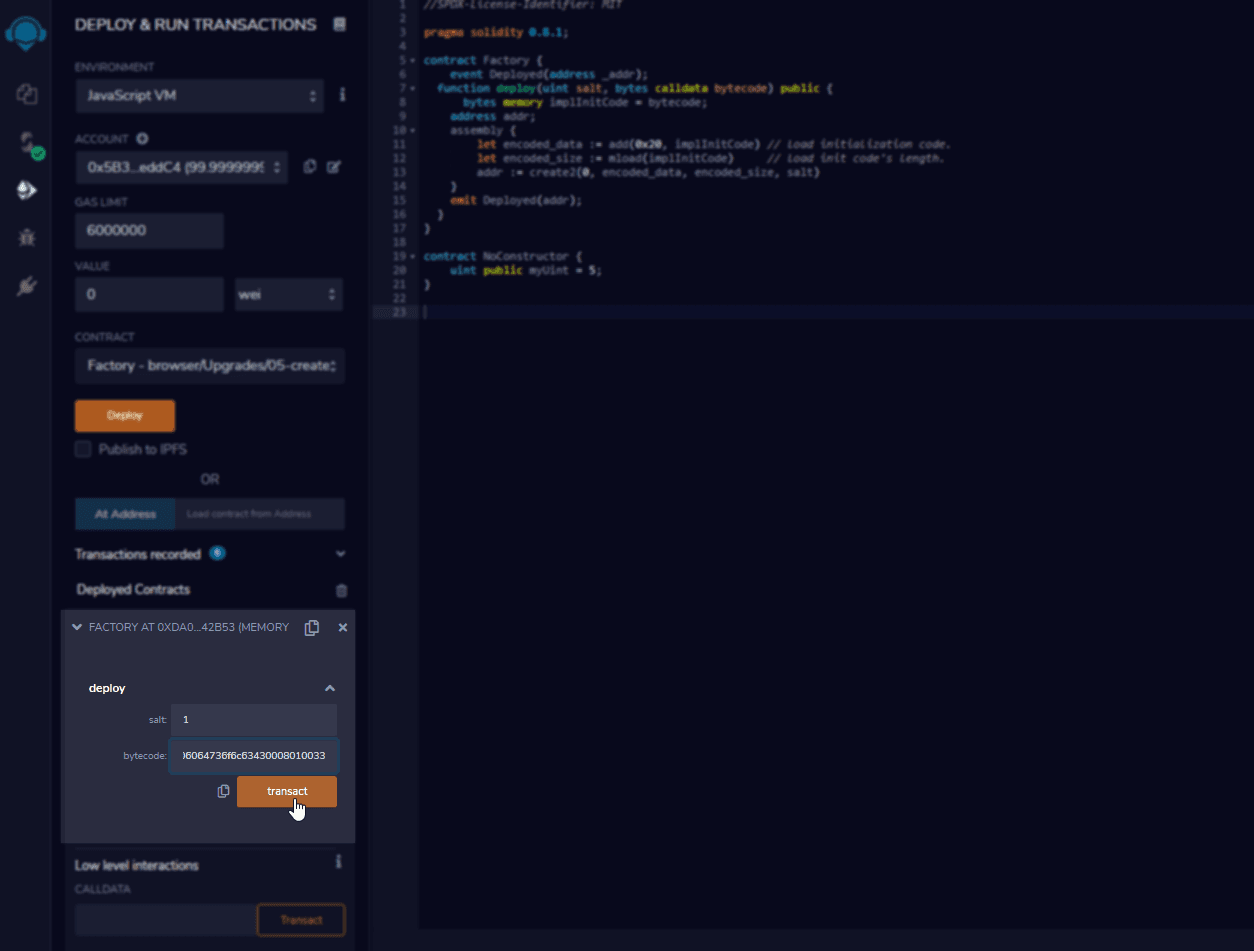1254x951 pixels.
Task: Add a new account with plus icon
Action: 142,139
